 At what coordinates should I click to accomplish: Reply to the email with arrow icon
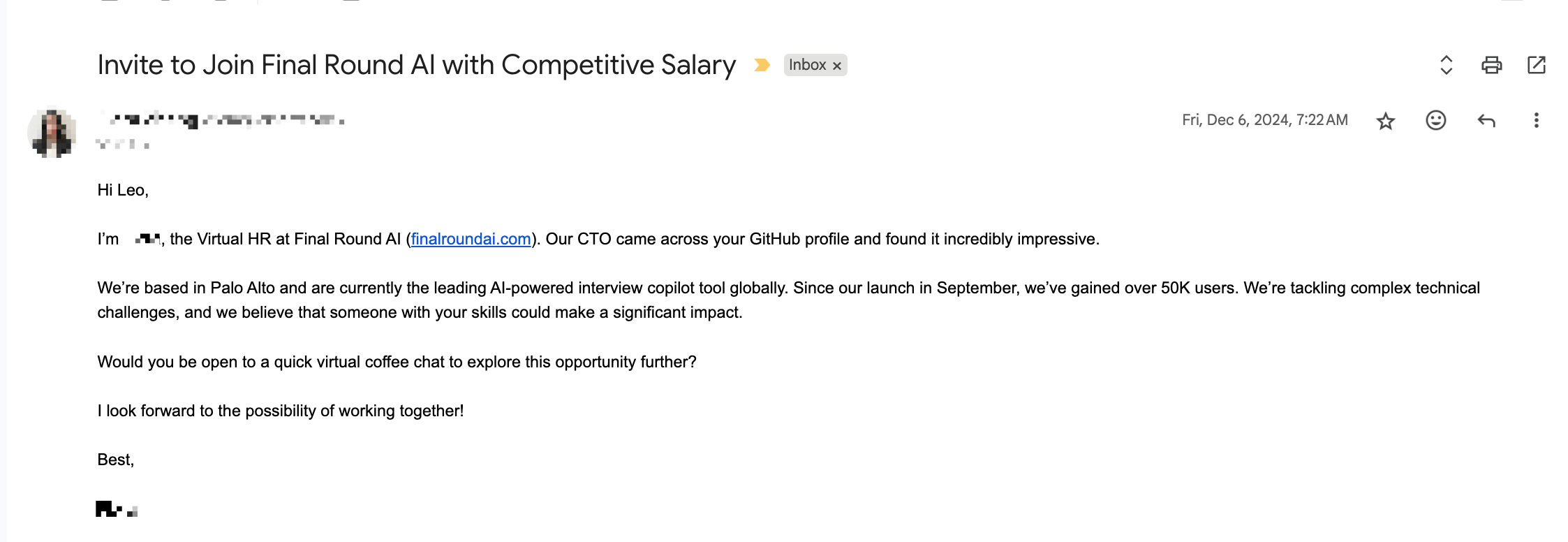(x=1486, y=121)
